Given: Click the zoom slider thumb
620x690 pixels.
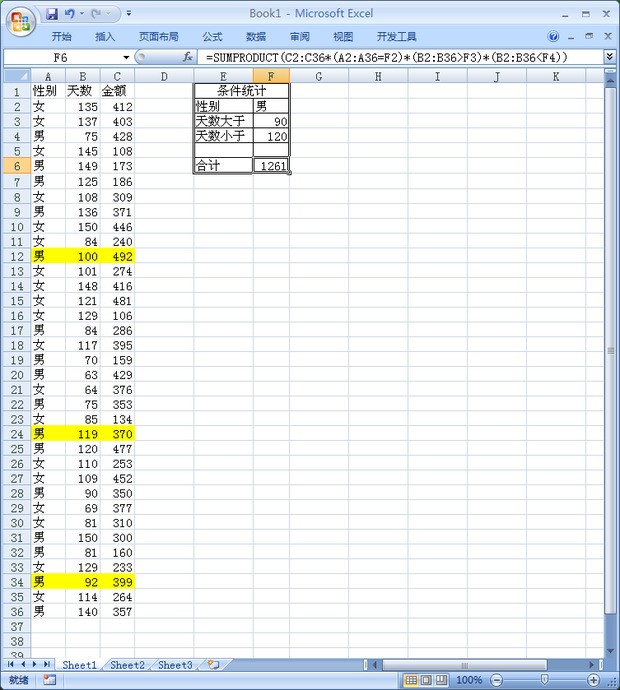Looking at the screenshot, I should [544, 680].
